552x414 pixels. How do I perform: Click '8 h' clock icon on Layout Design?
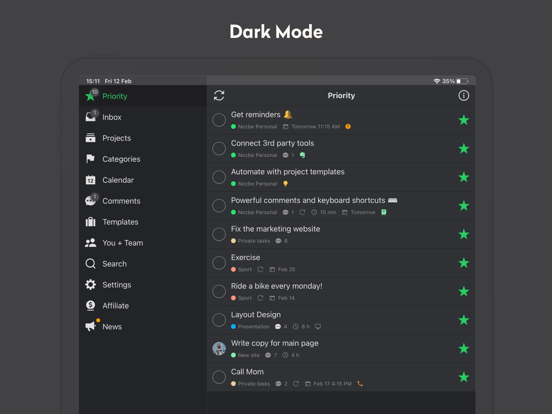[x=296, y=327]
